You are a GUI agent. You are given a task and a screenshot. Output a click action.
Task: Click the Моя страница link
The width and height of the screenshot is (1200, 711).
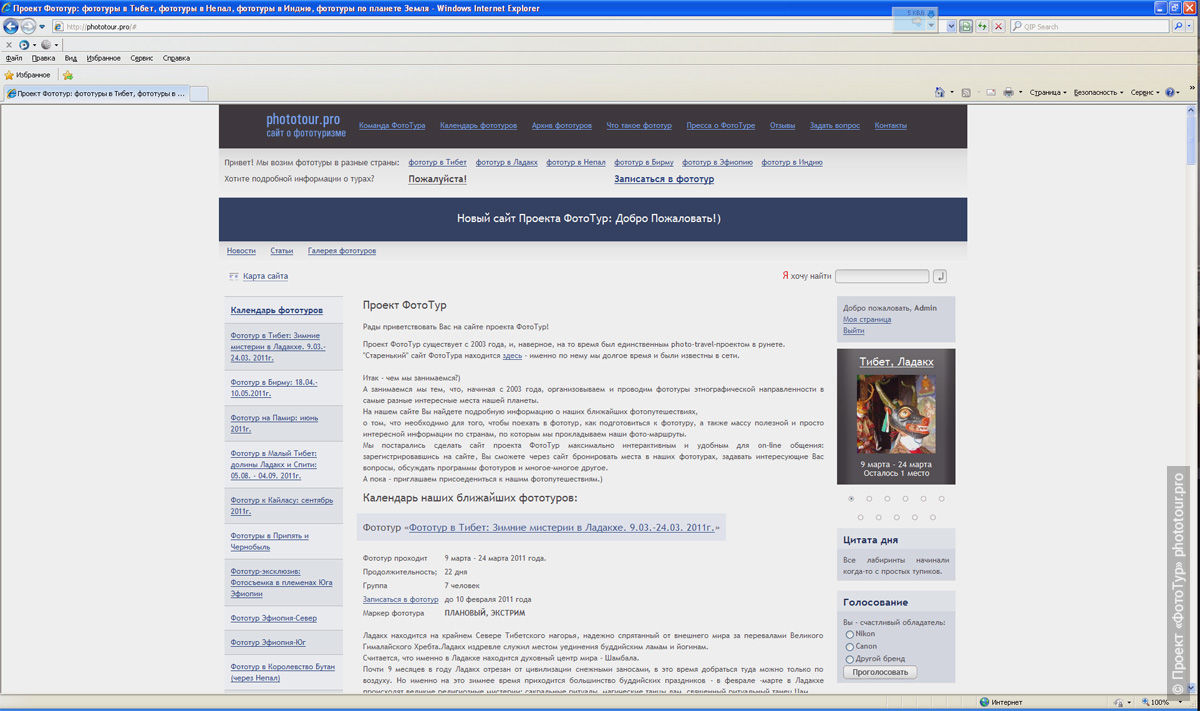pos(867,319)
